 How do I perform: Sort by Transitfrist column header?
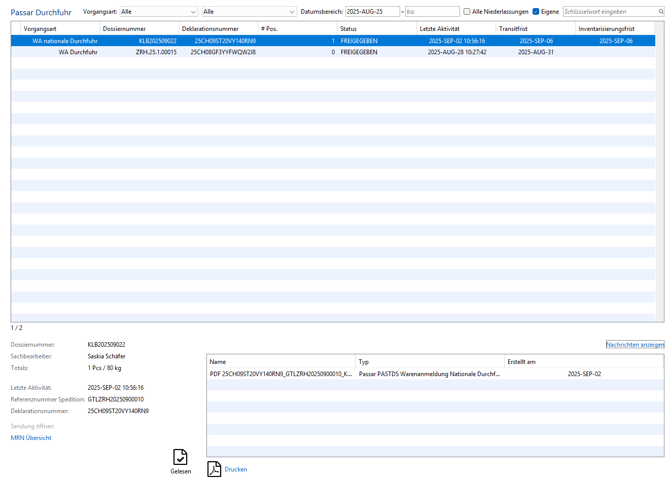point(535,29)
